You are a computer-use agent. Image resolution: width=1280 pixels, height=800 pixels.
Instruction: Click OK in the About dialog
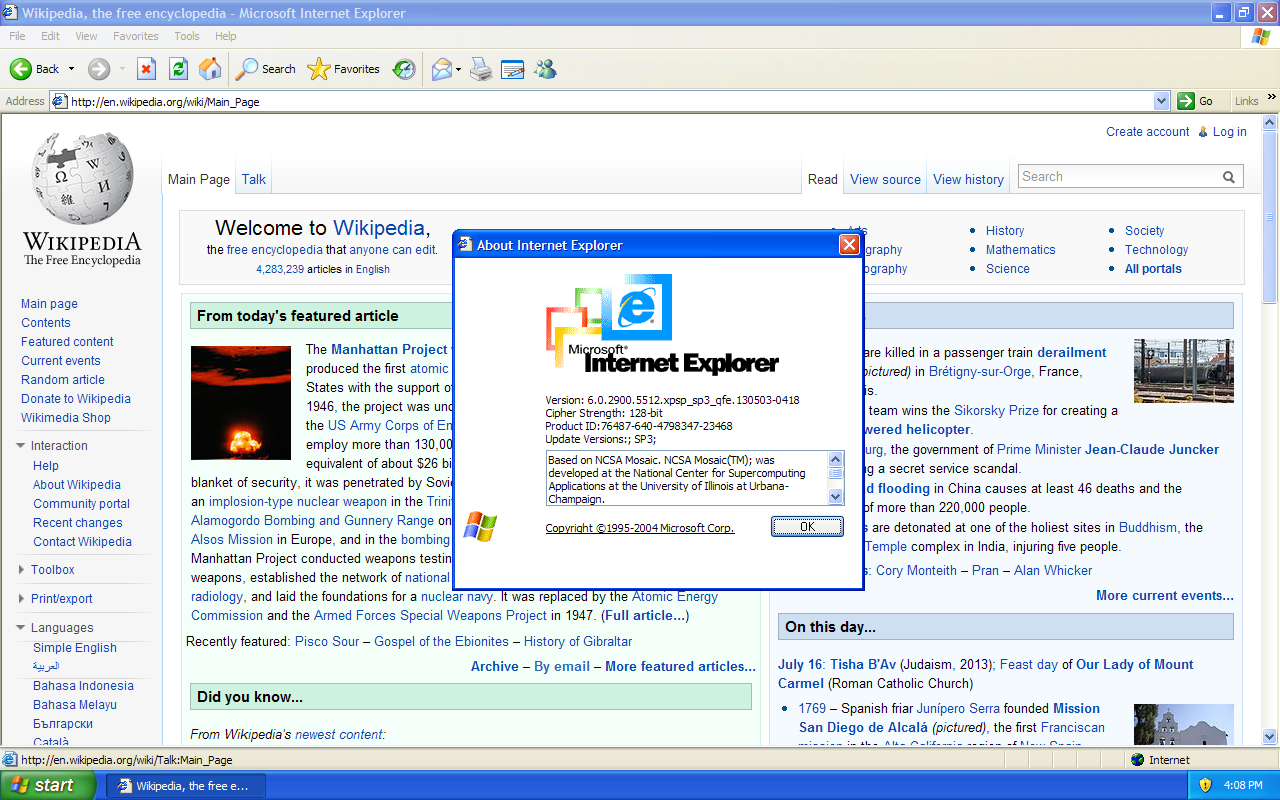[x=807, y=526]
